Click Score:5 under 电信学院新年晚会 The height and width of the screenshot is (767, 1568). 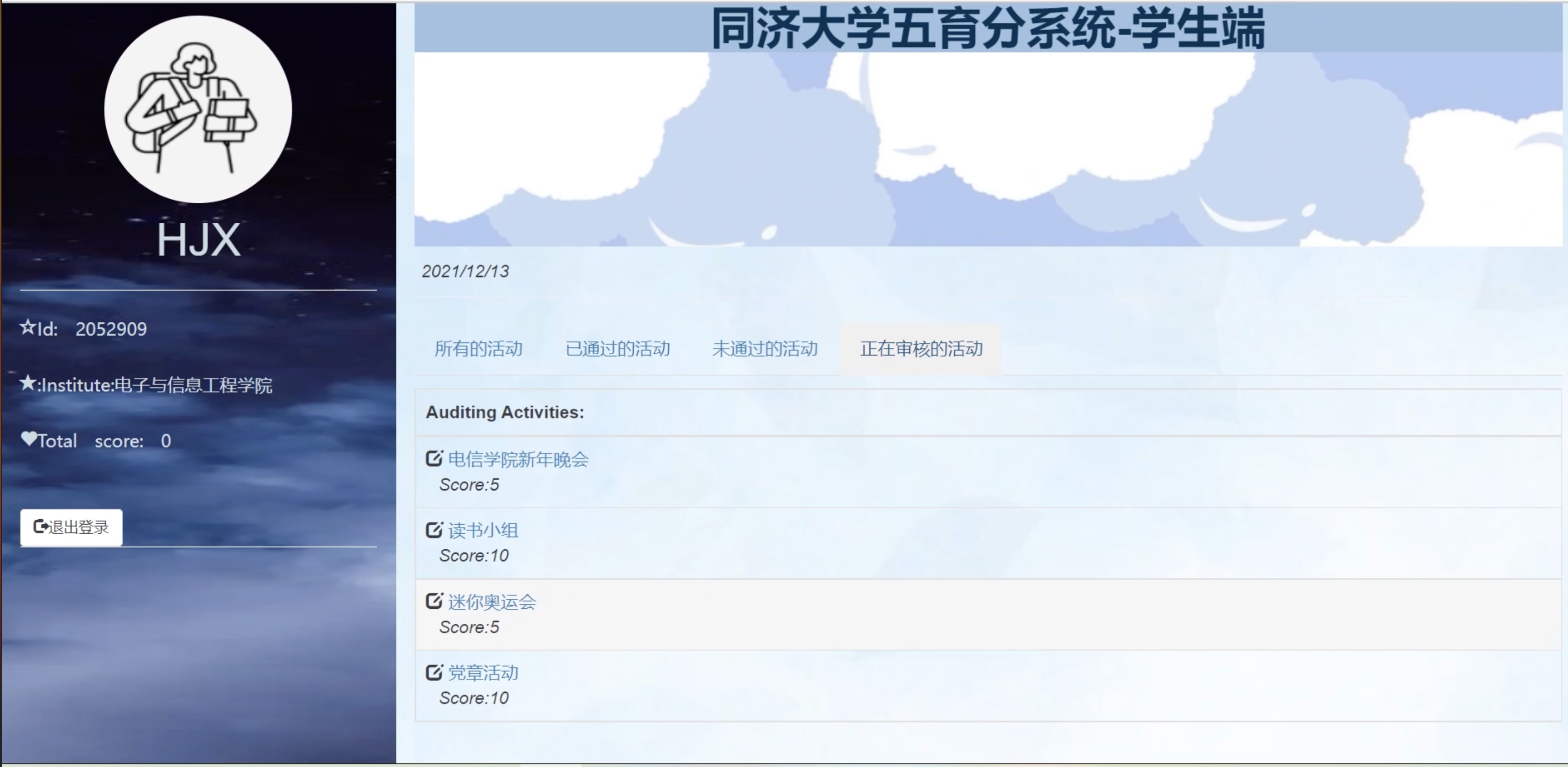coord(469,485)
